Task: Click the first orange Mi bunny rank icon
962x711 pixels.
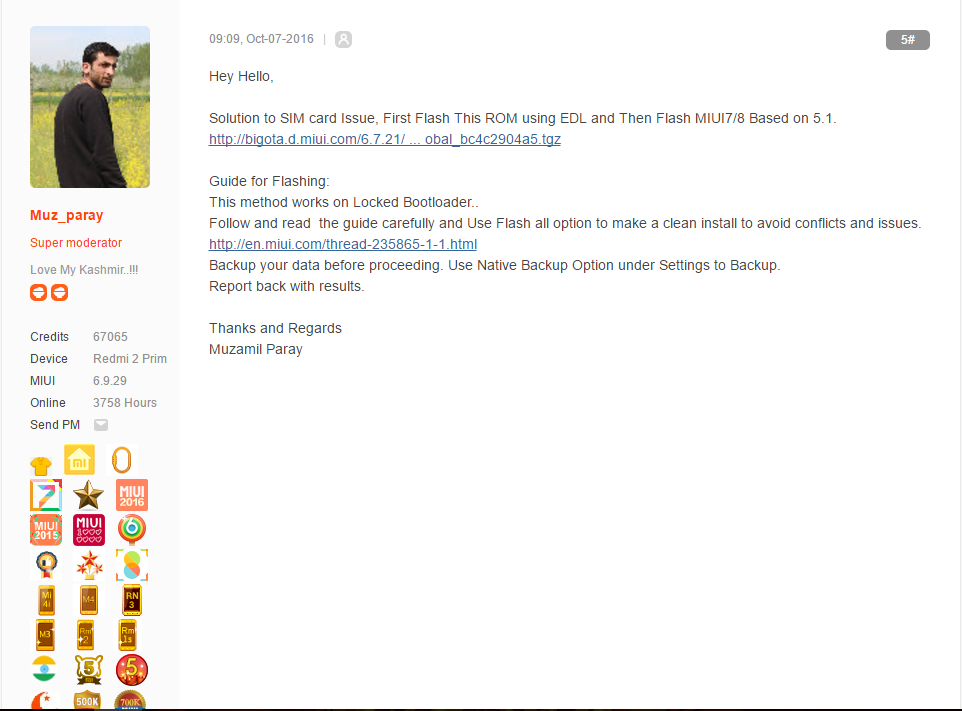Action: pos(39,293)
